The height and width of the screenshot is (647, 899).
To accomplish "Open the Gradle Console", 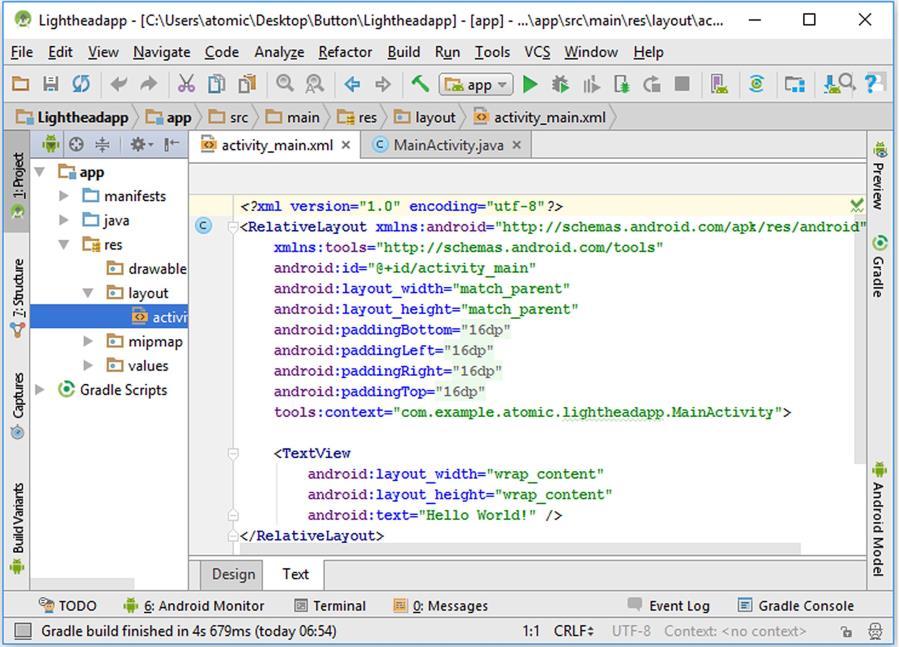I will click(x=796, y=606).
